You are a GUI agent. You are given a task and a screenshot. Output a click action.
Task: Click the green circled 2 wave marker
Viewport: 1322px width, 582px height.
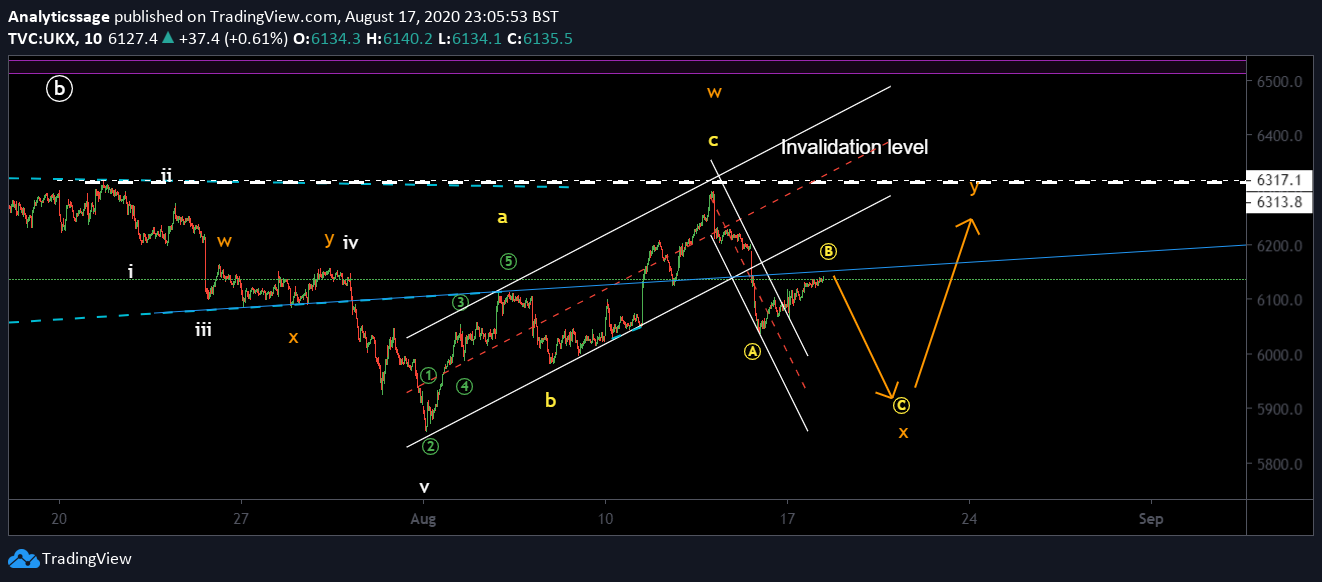point(430,446)
